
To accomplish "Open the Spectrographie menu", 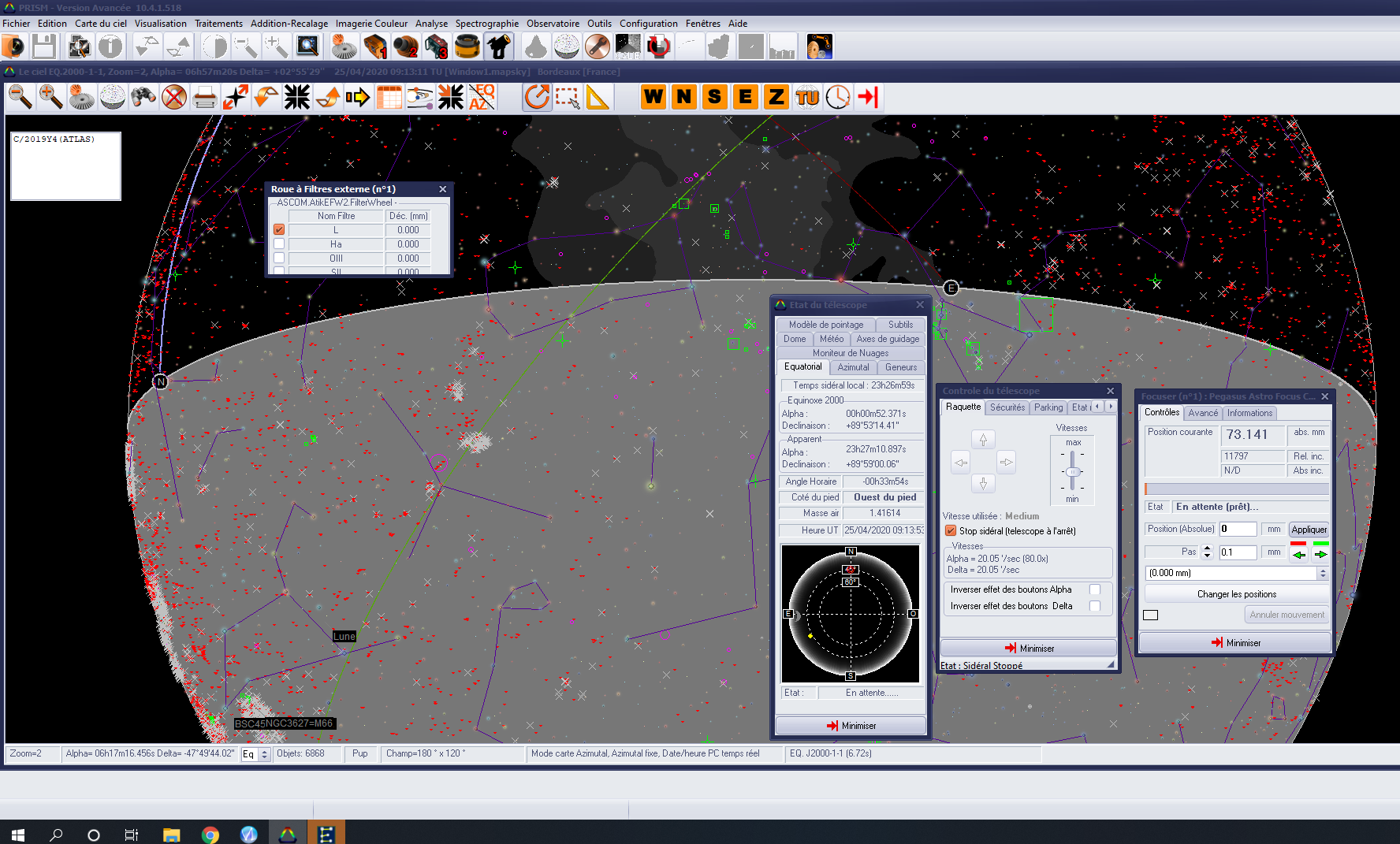I will (x=486, y=24).
